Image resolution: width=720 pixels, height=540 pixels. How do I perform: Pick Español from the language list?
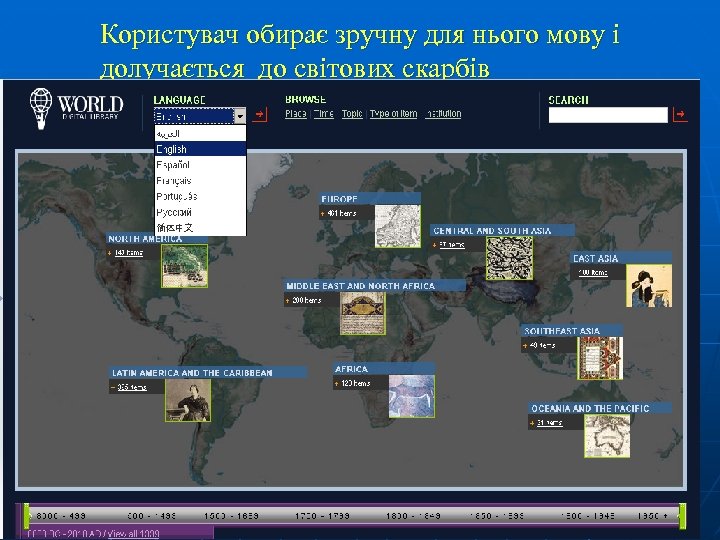(x=200, y=165)
